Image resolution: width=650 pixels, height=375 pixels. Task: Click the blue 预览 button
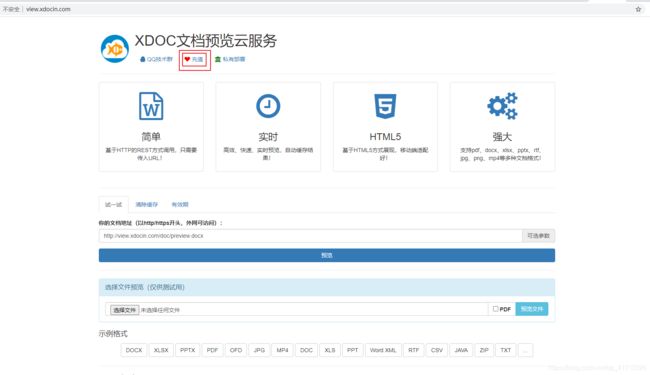tap(327, 255)
